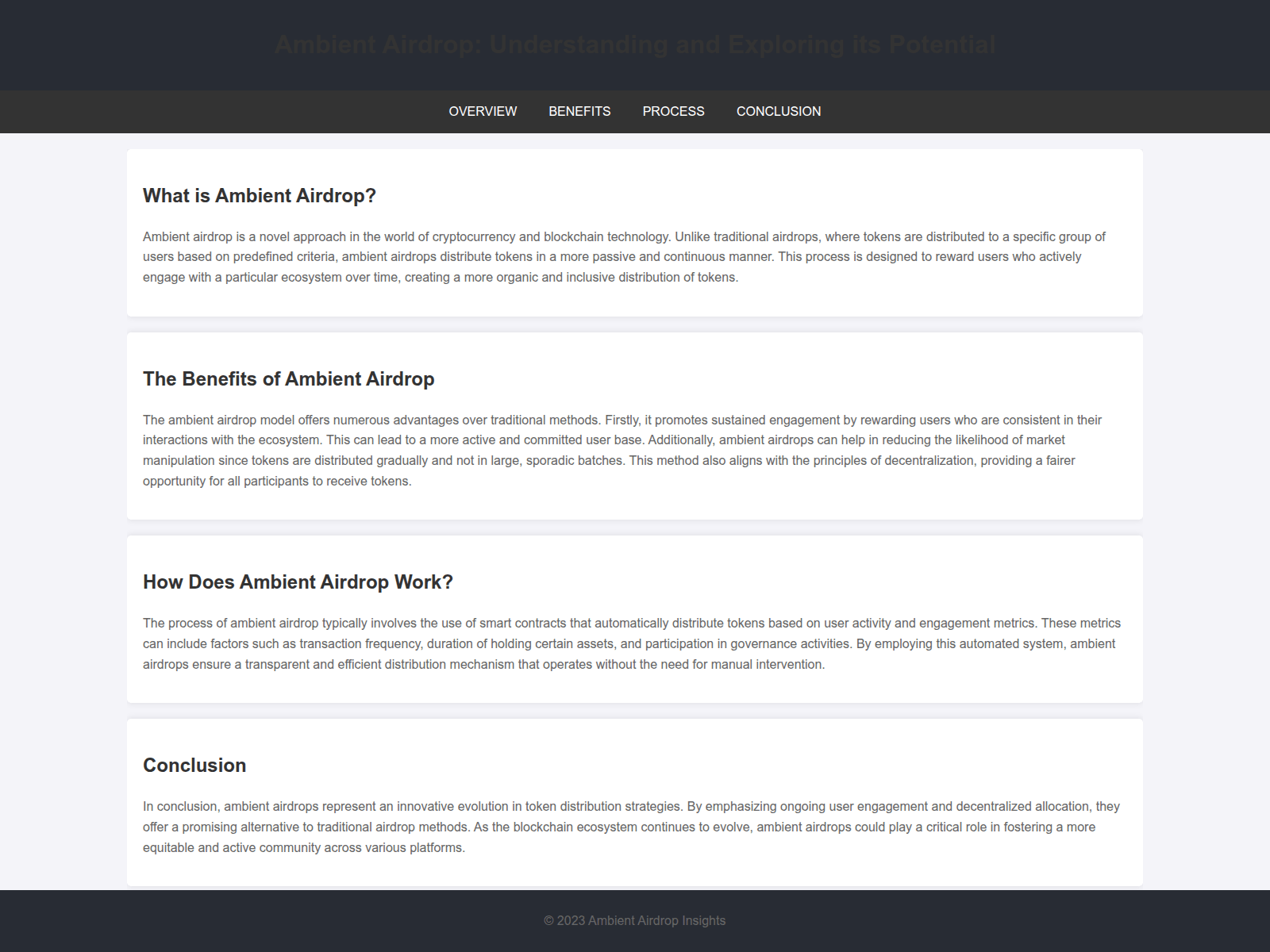The width and height of the screenshot is (1270, 952).
Task: Click the BENEFITS navigation link
Action: pos(579,111)
